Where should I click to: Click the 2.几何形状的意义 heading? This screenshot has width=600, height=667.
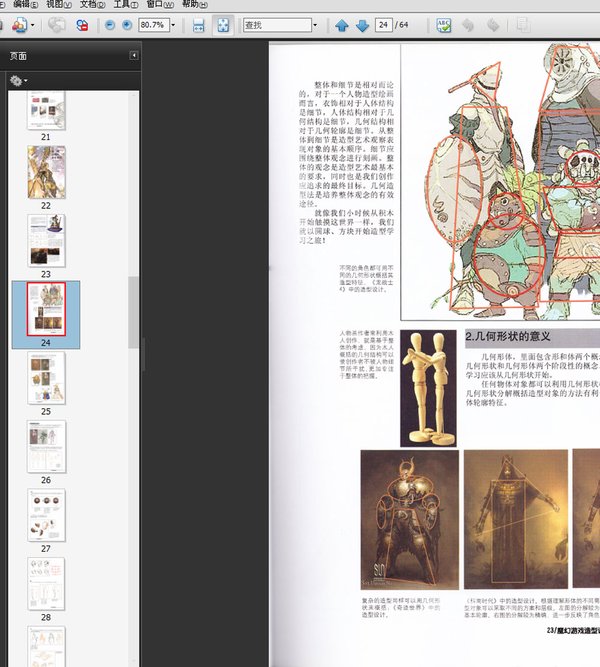(x=508, y=336)
